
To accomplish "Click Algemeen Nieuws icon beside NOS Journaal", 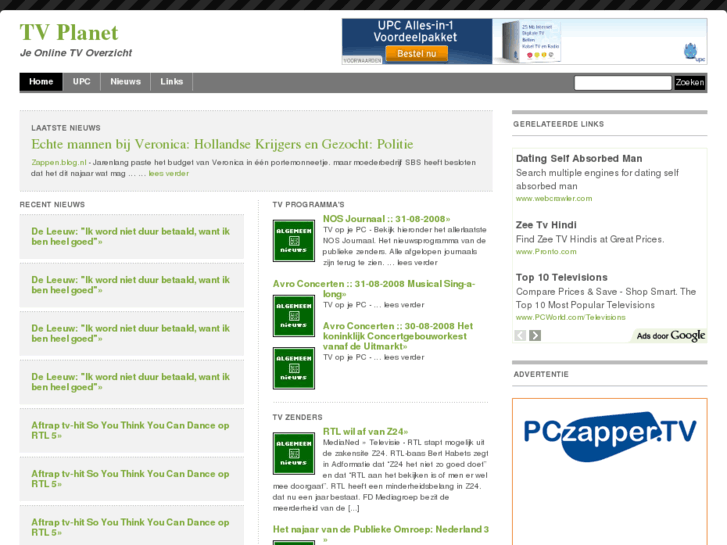I will pyautogui.click(x=293, y=241).
